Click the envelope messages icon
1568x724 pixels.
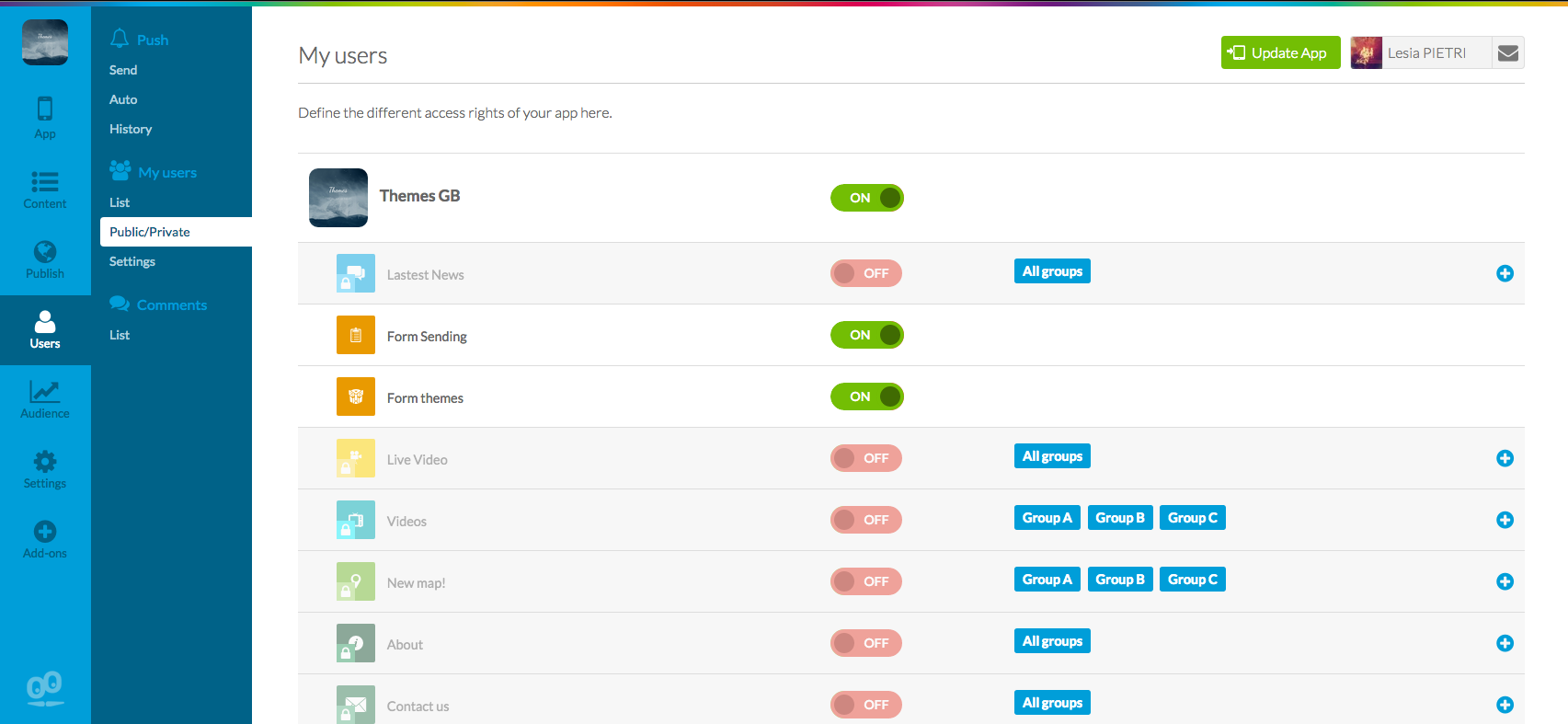[1508, 53]
